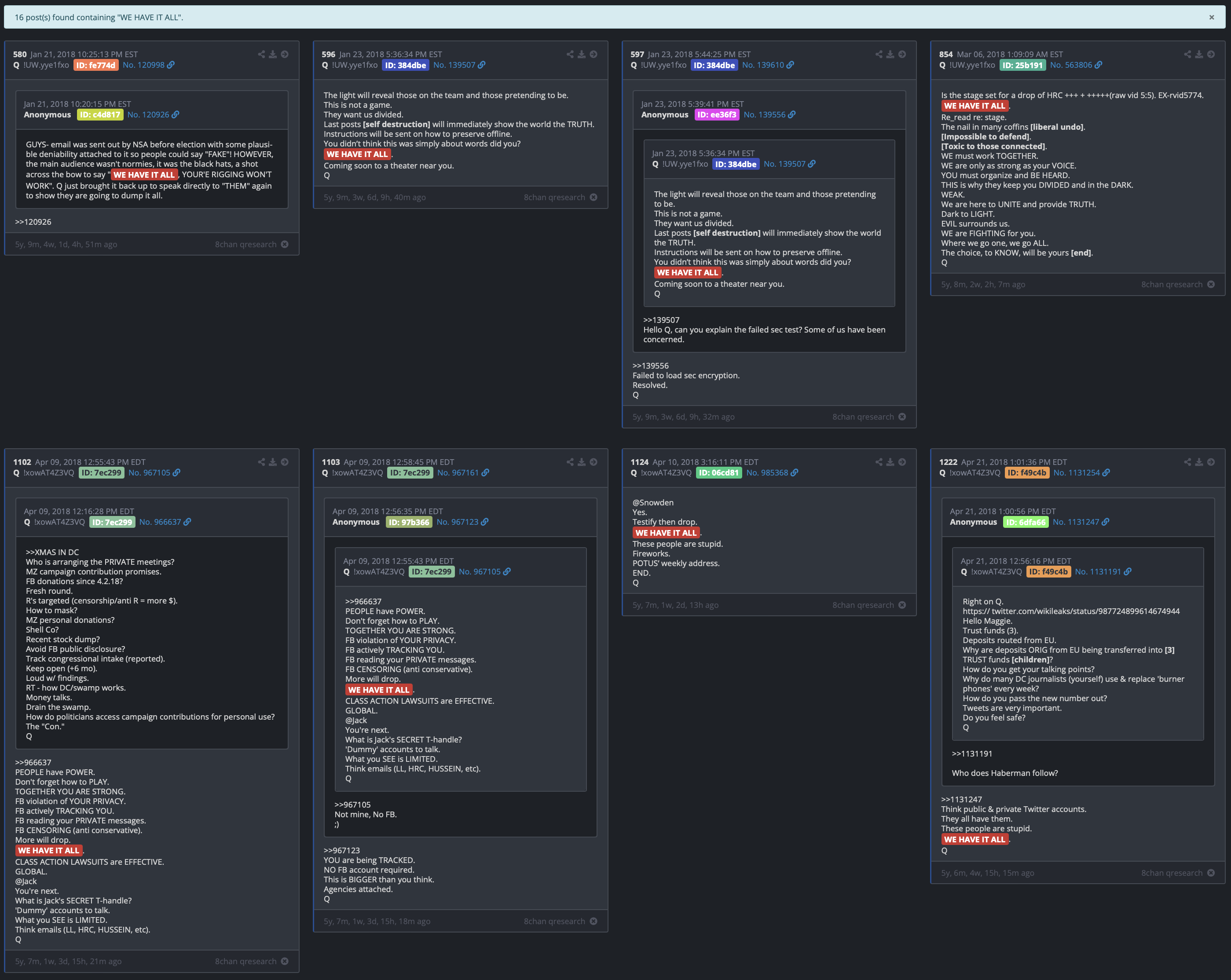Viewport: 1231px width, 980px height.
Task: Click the ID: 25b191 badge
Action: coord(1022,65)
